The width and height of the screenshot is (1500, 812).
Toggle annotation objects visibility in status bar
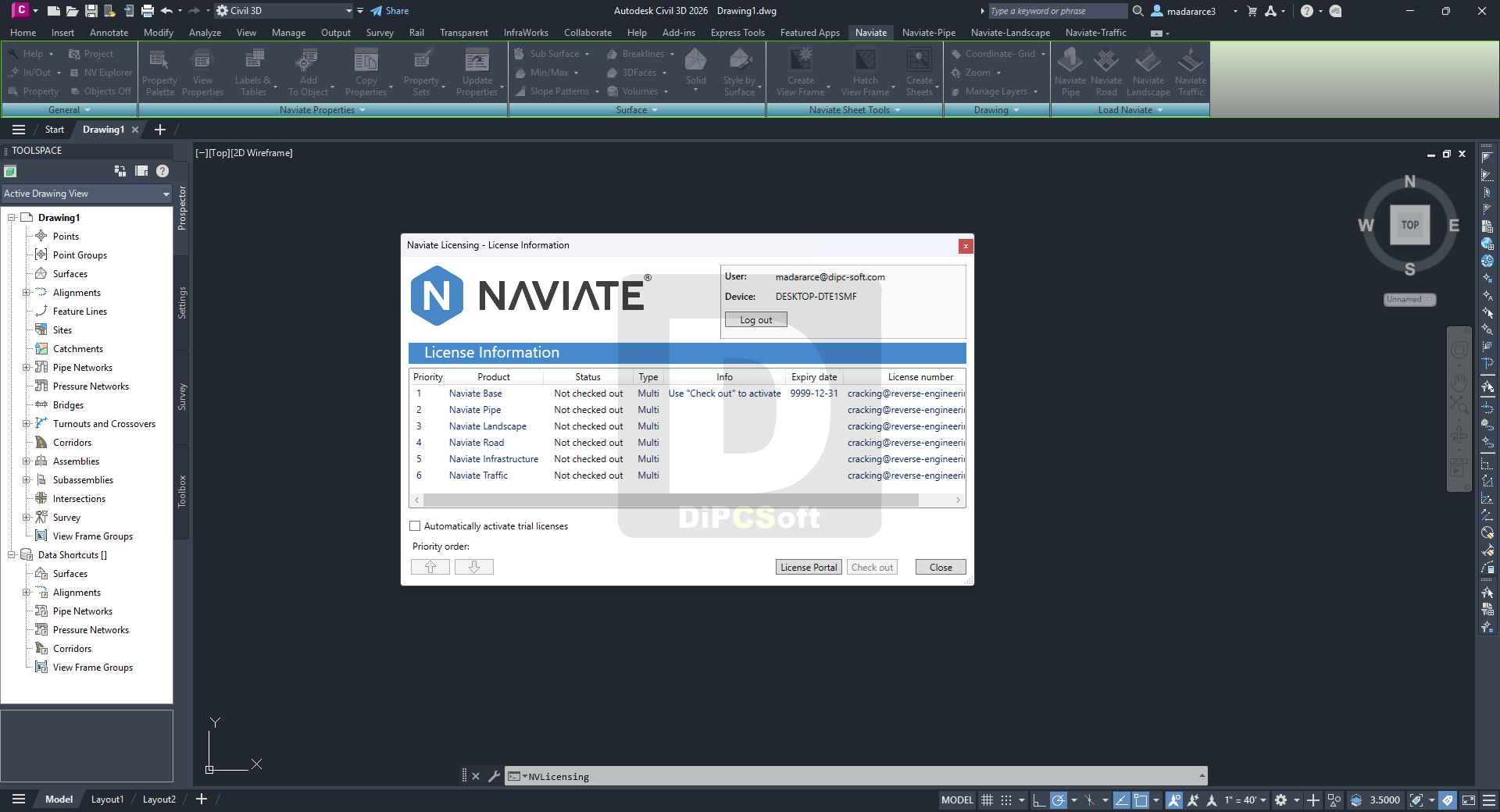[x=1173, y=800]
